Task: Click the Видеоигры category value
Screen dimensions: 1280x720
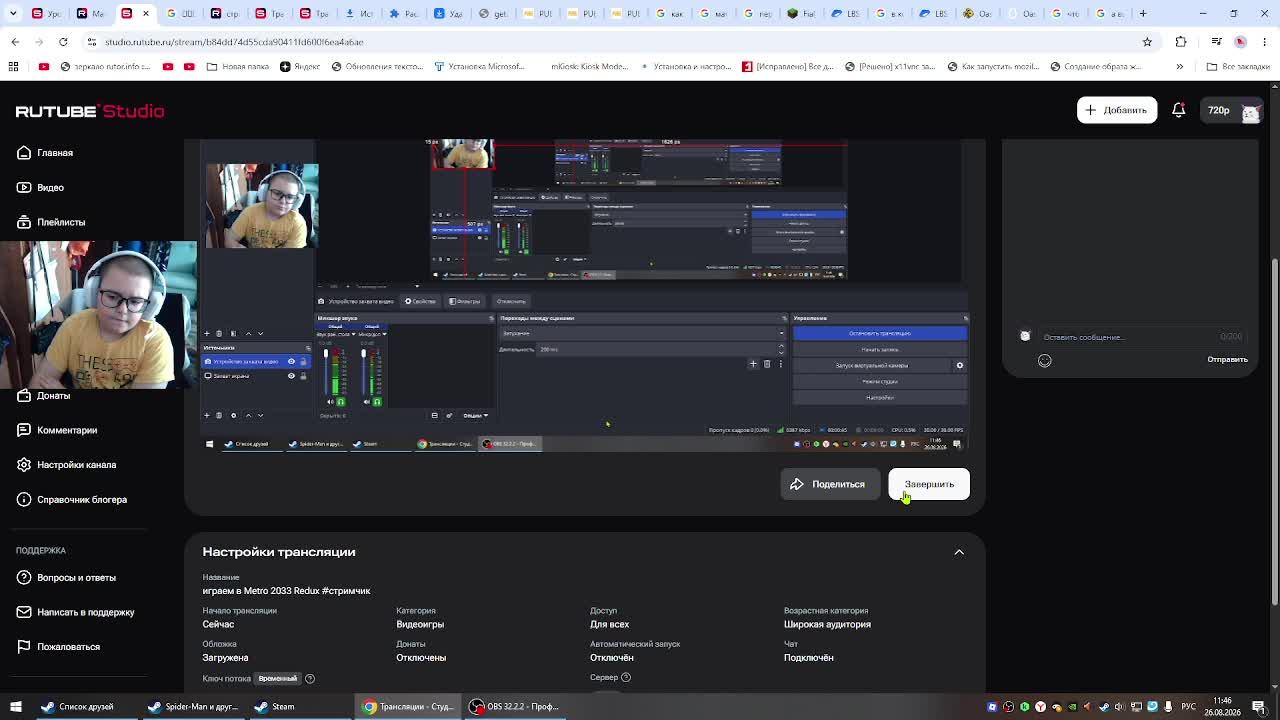Action: click(x=420, y=624)
